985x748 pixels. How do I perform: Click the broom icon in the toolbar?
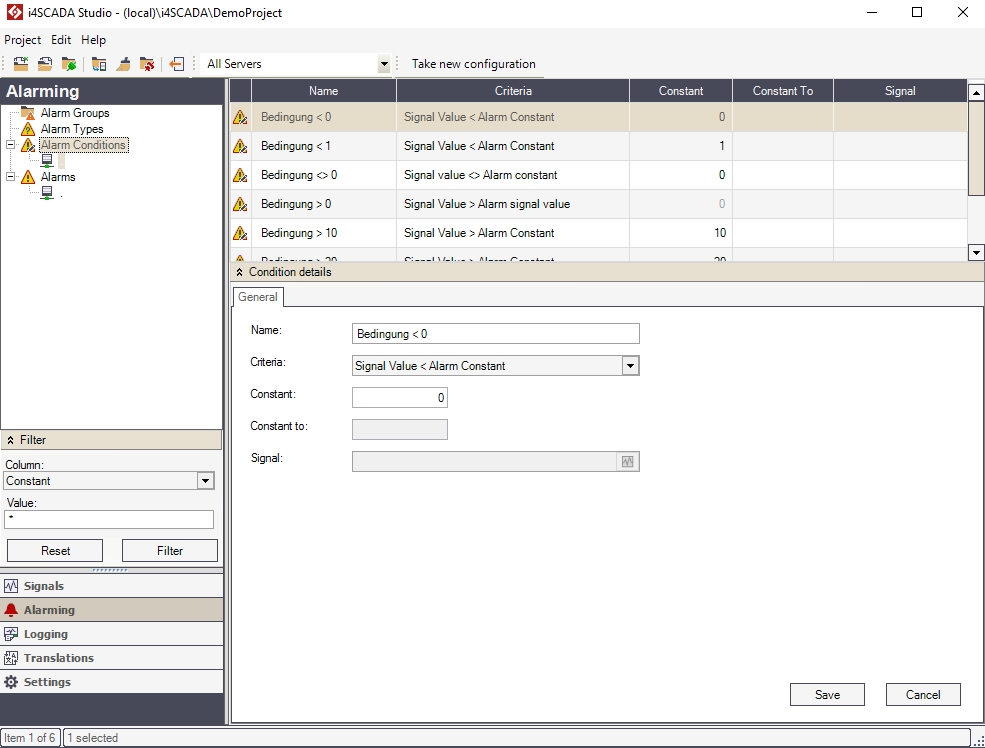click(123, 64)
